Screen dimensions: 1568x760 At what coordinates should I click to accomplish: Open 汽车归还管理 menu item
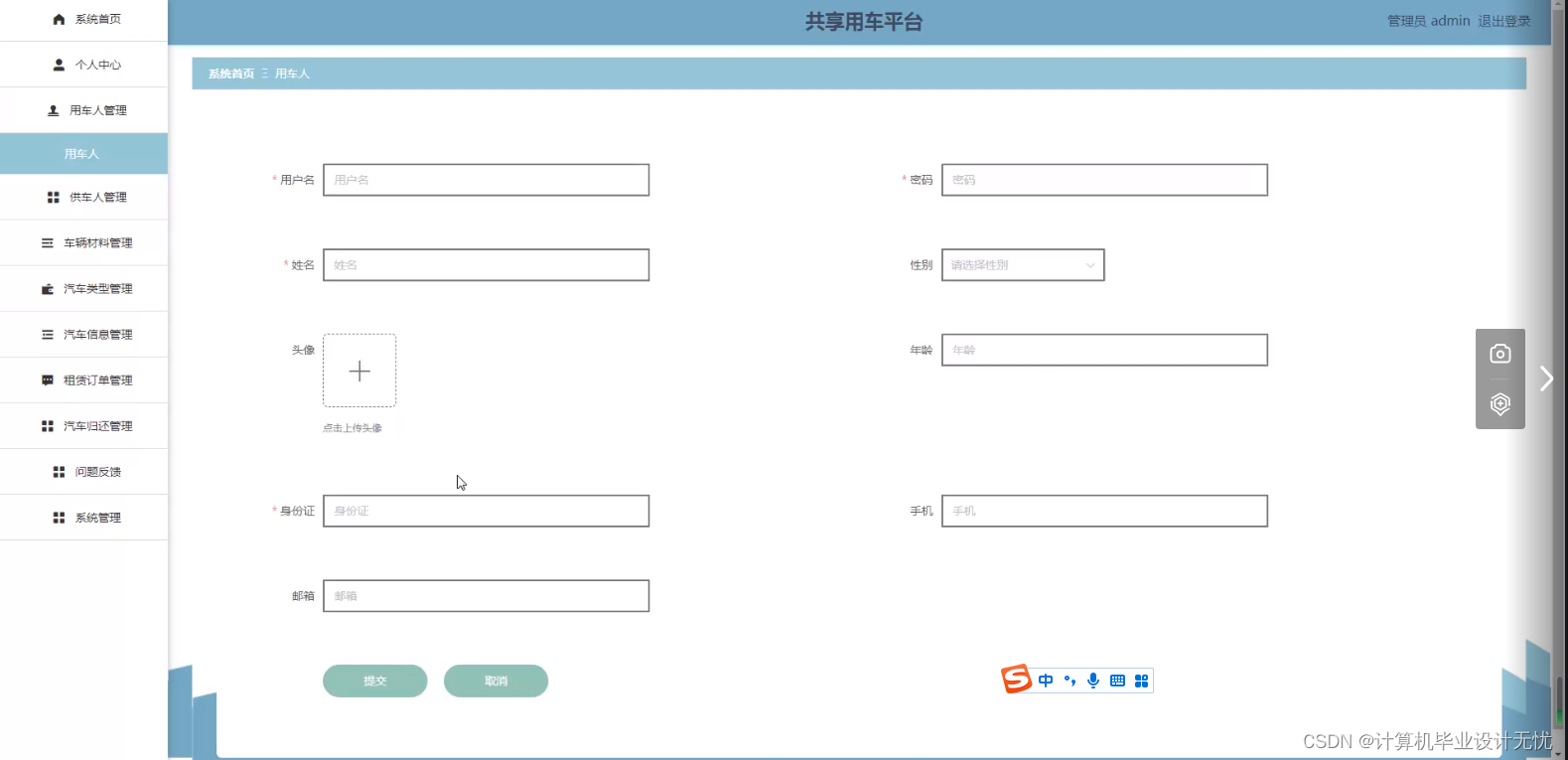[83, 426]
